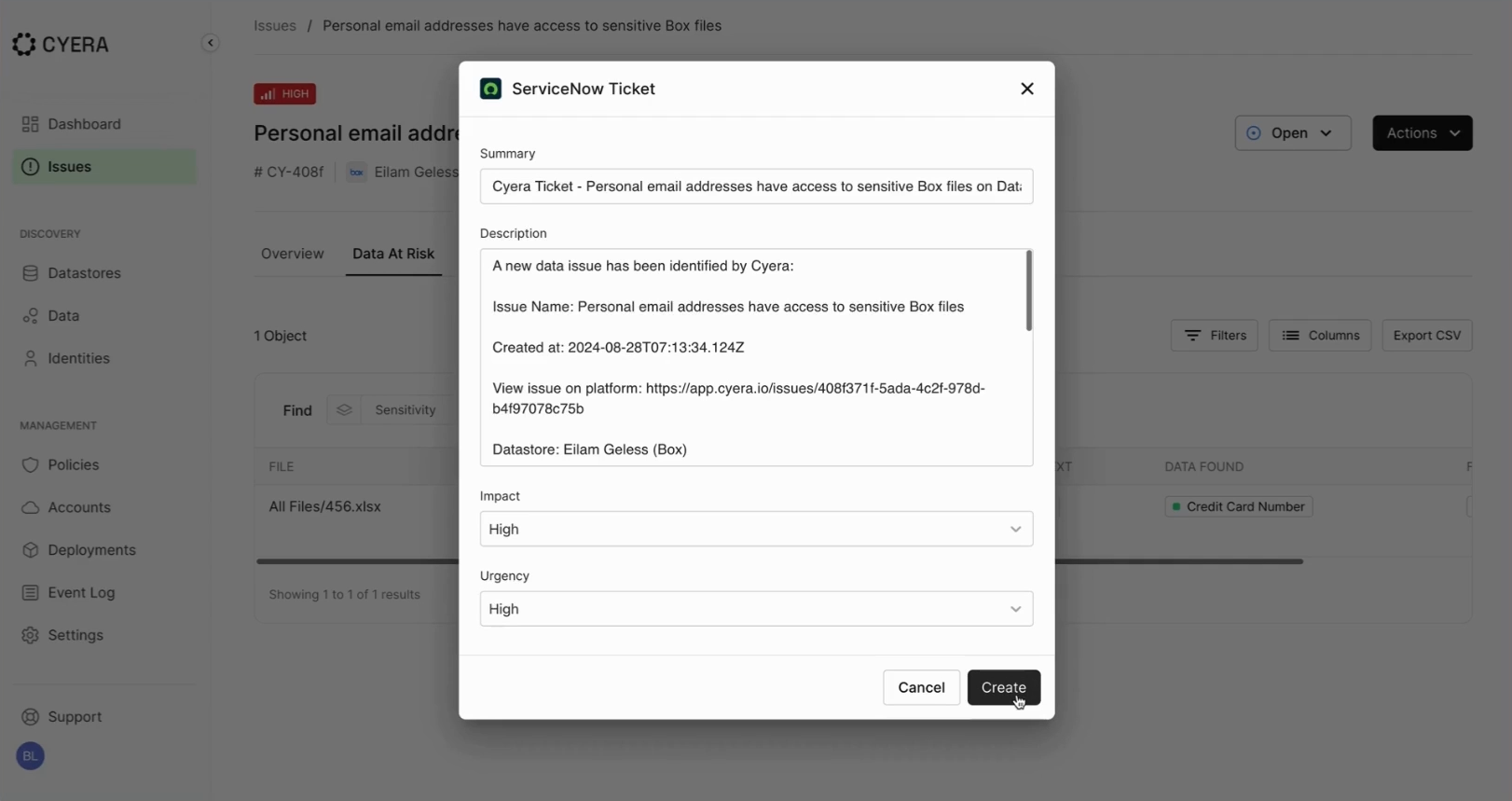Click the Data nodes icon

point(30,316)
